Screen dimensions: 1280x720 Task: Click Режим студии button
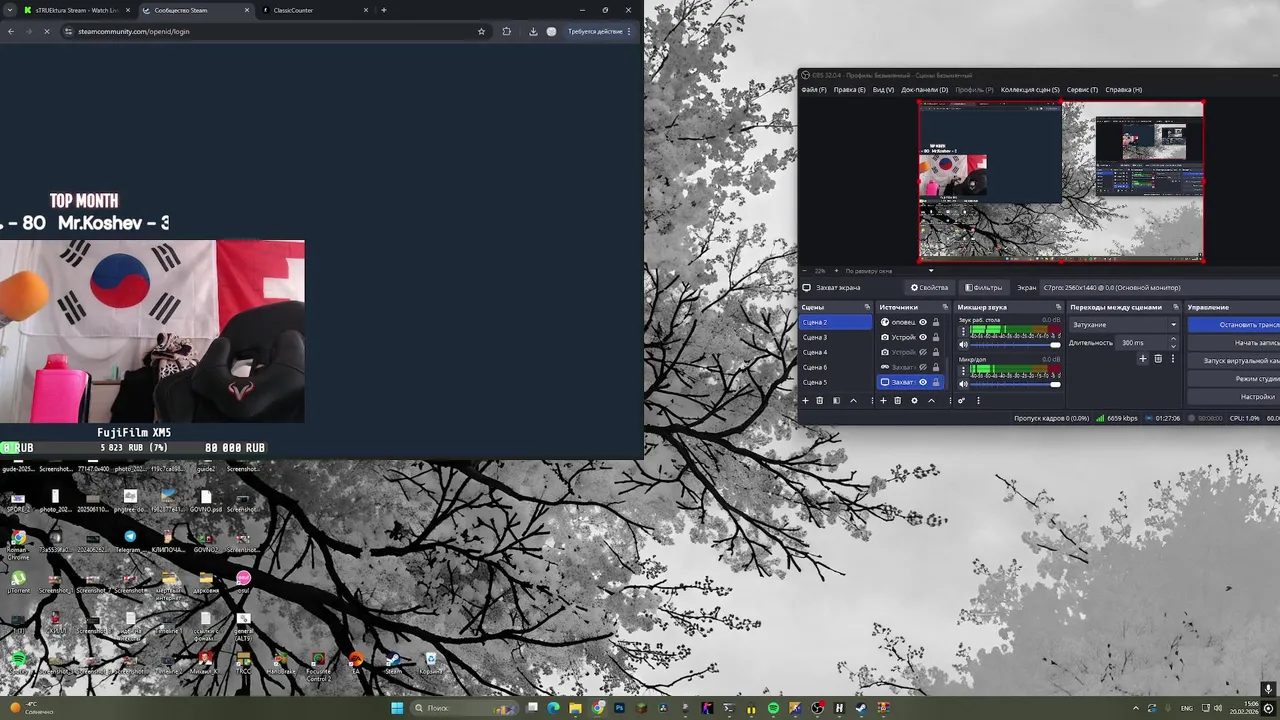pyautogui.click(x=1234, y=379)
